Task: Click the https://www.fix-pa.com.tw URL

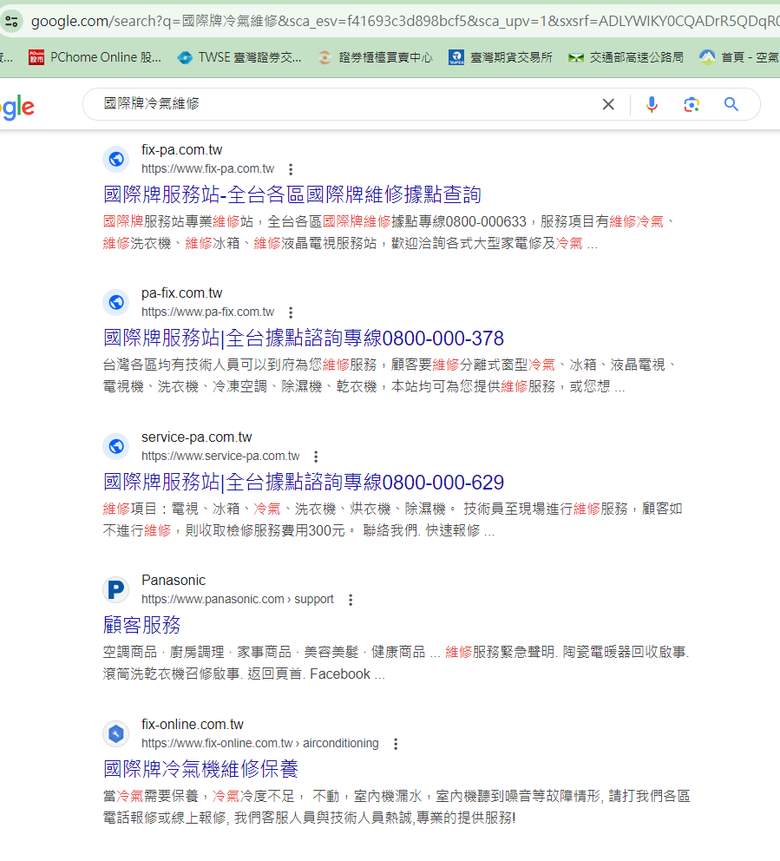Action: (208, 169)
